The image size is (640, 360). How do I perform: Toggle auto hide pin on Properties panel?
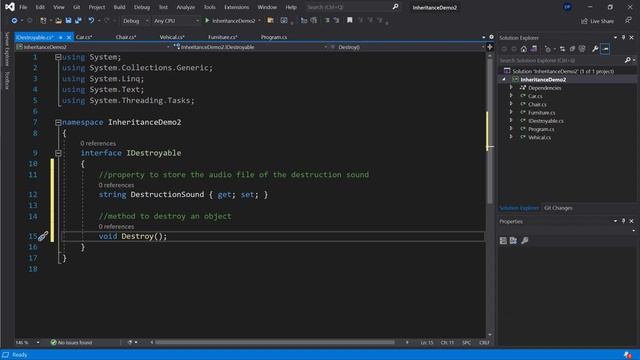[623, 221]
